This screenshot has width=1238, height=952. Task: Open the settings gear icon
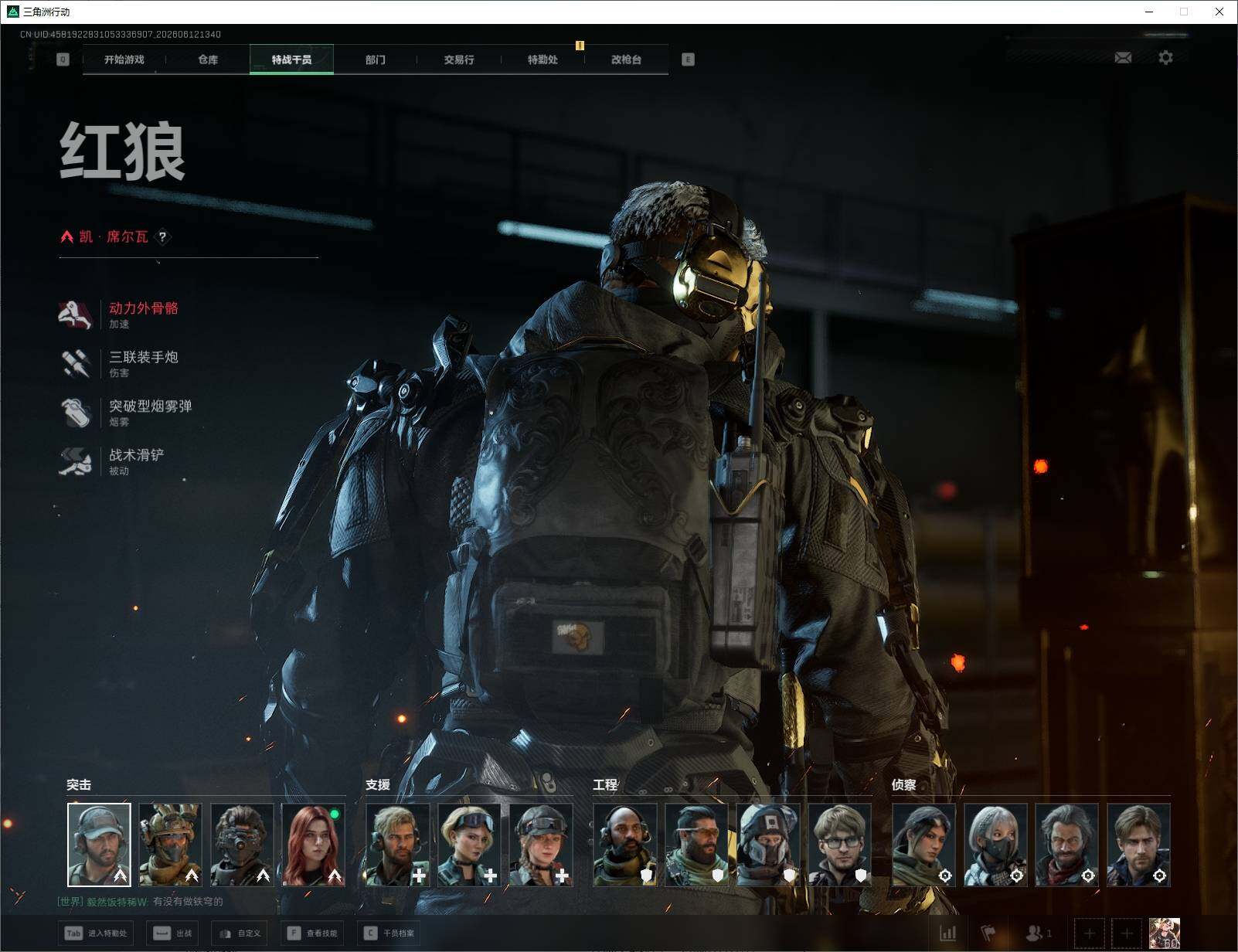[x=1165, y=58]
